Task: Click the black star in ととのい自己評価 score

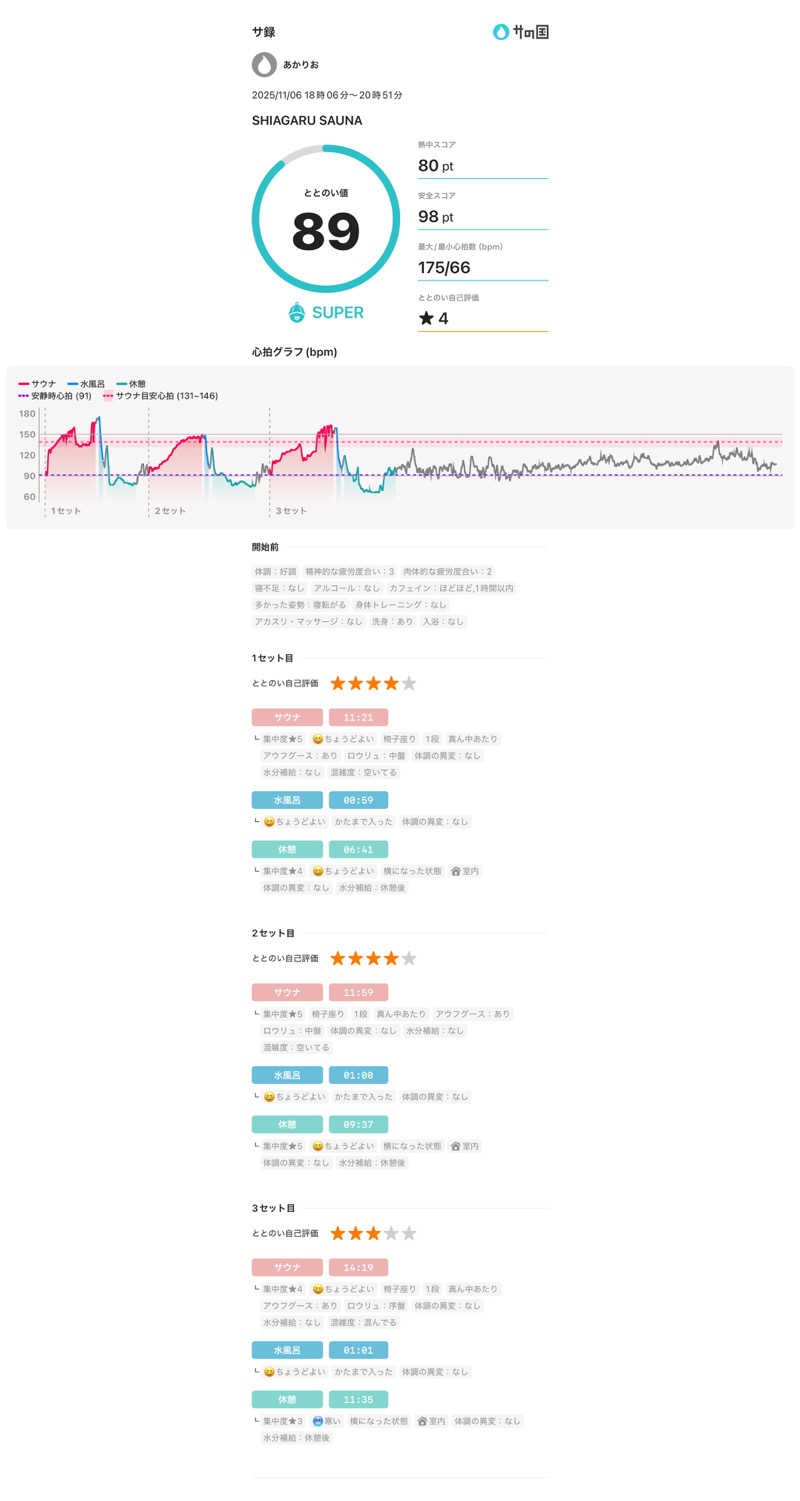Action: pos(426,319)
